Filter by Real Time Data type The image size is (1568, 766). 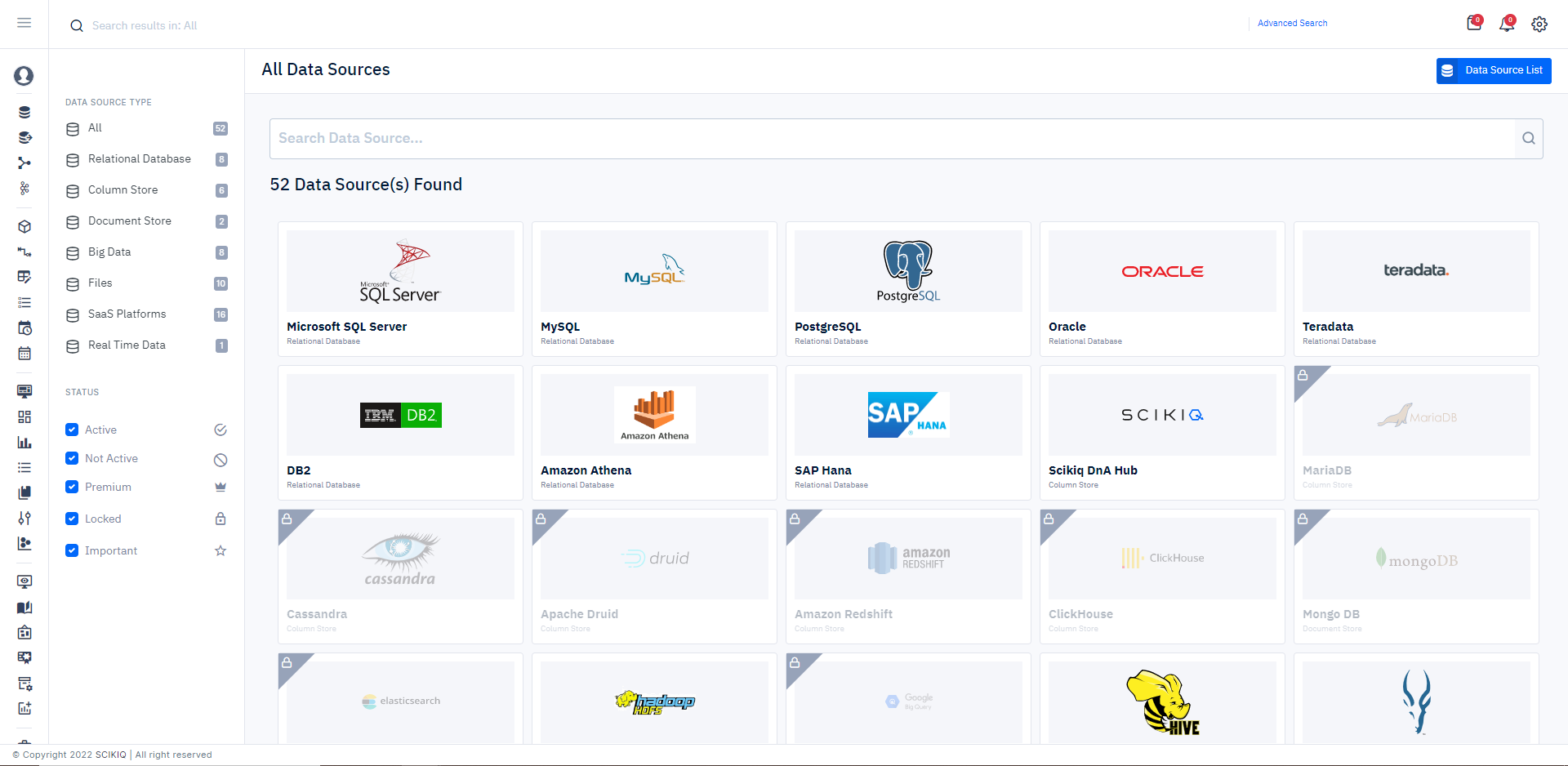[x=147, y=345]
